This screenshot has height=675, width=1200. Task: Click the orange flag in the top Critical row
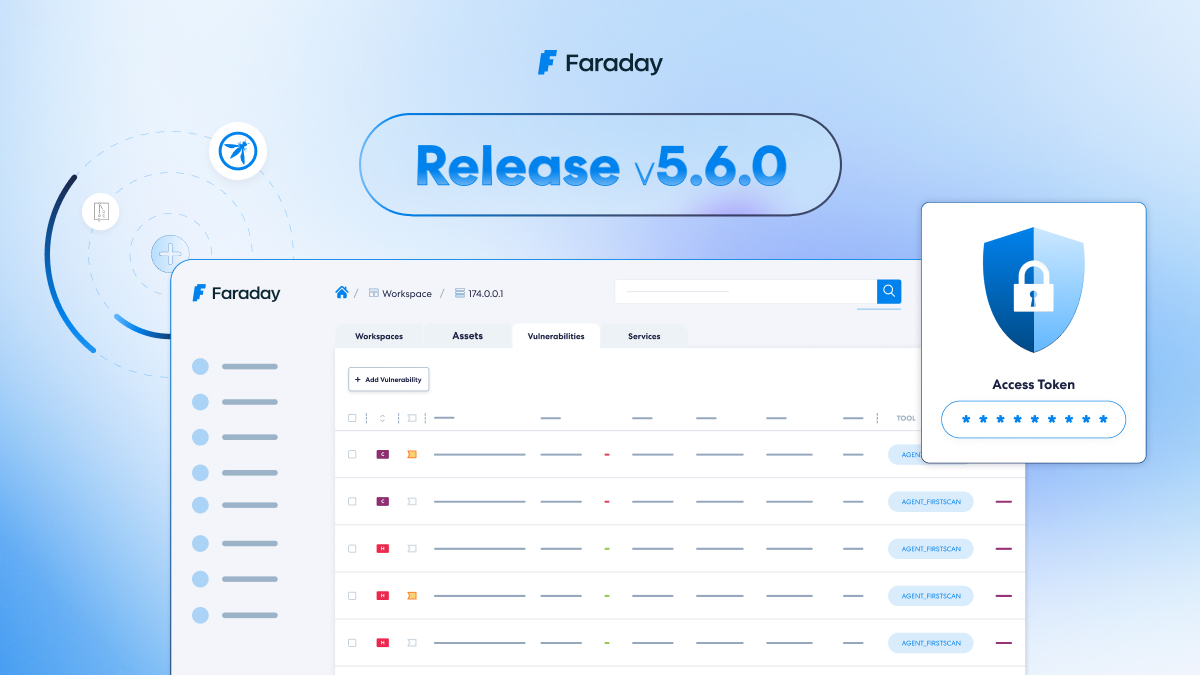[x=412, y=454]
